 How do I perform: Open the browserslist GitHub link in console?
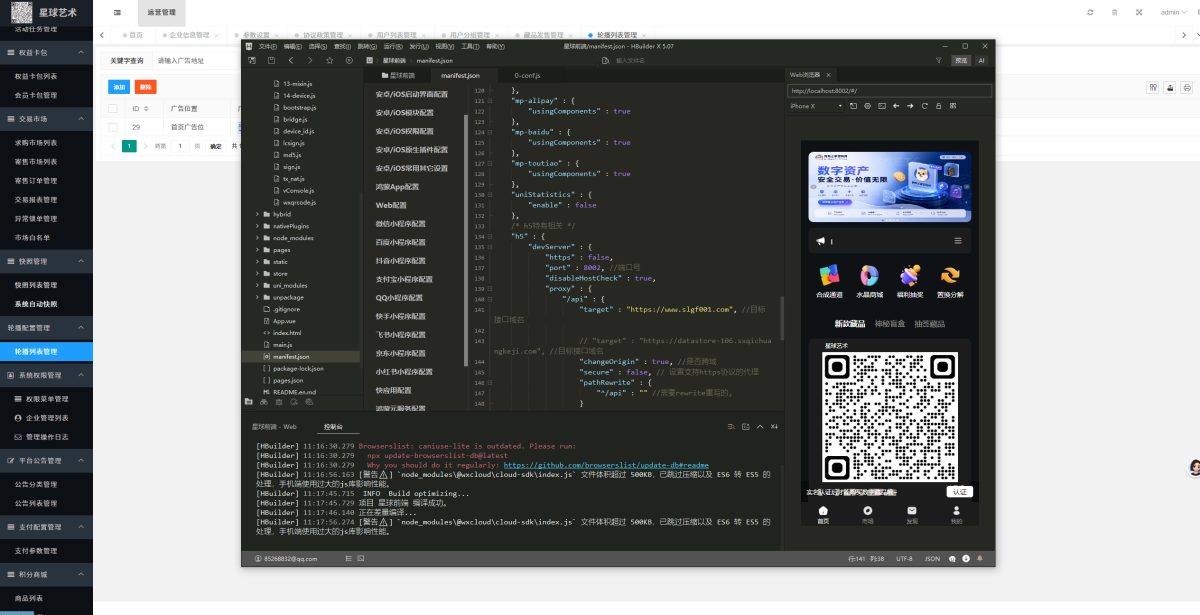pyautogui.click(x=606, y=465)
